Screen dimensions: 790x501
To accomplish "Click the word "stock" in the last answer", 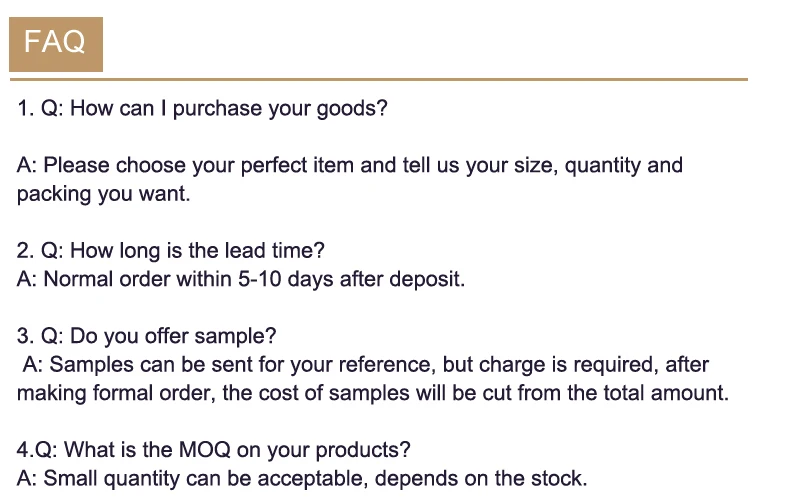I will pos(558,478).
